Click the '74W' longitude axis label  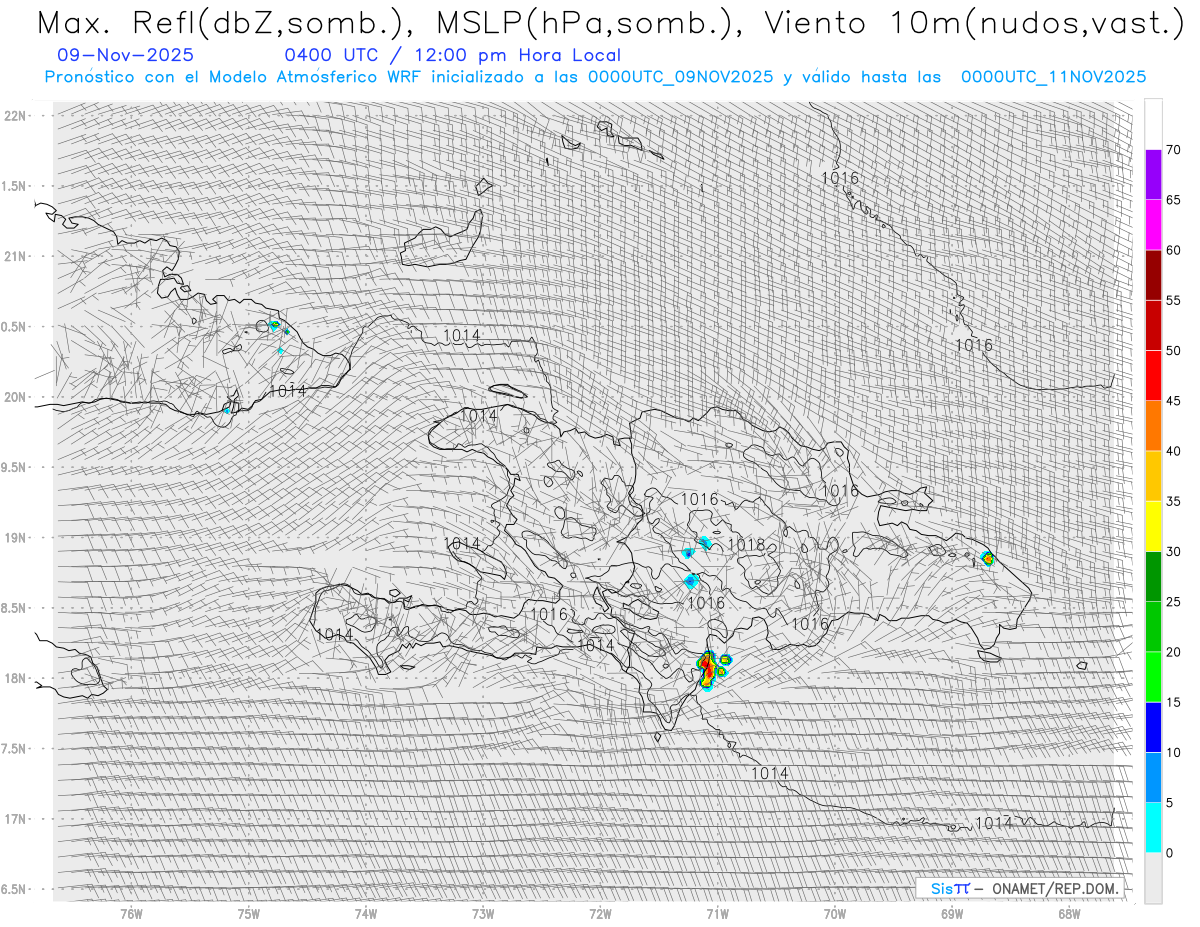tap(366, 914)
